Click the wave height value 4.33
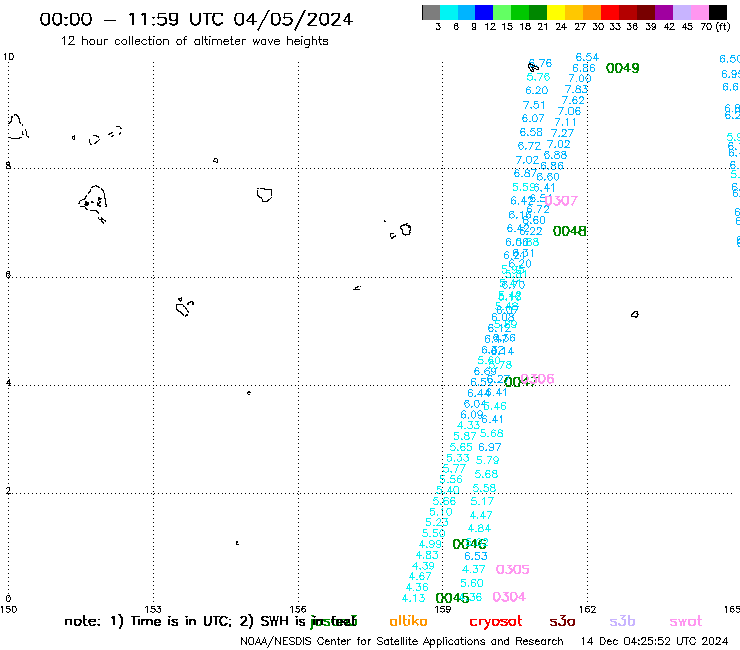Screen dimensions: 740x650 [469, 425]
